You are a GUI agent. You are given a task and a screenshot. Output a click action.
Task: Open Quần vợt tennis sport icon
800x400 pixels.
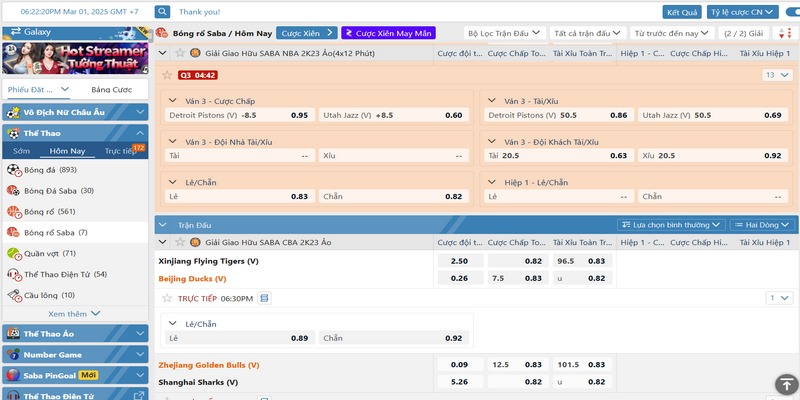tap(12, 253)
